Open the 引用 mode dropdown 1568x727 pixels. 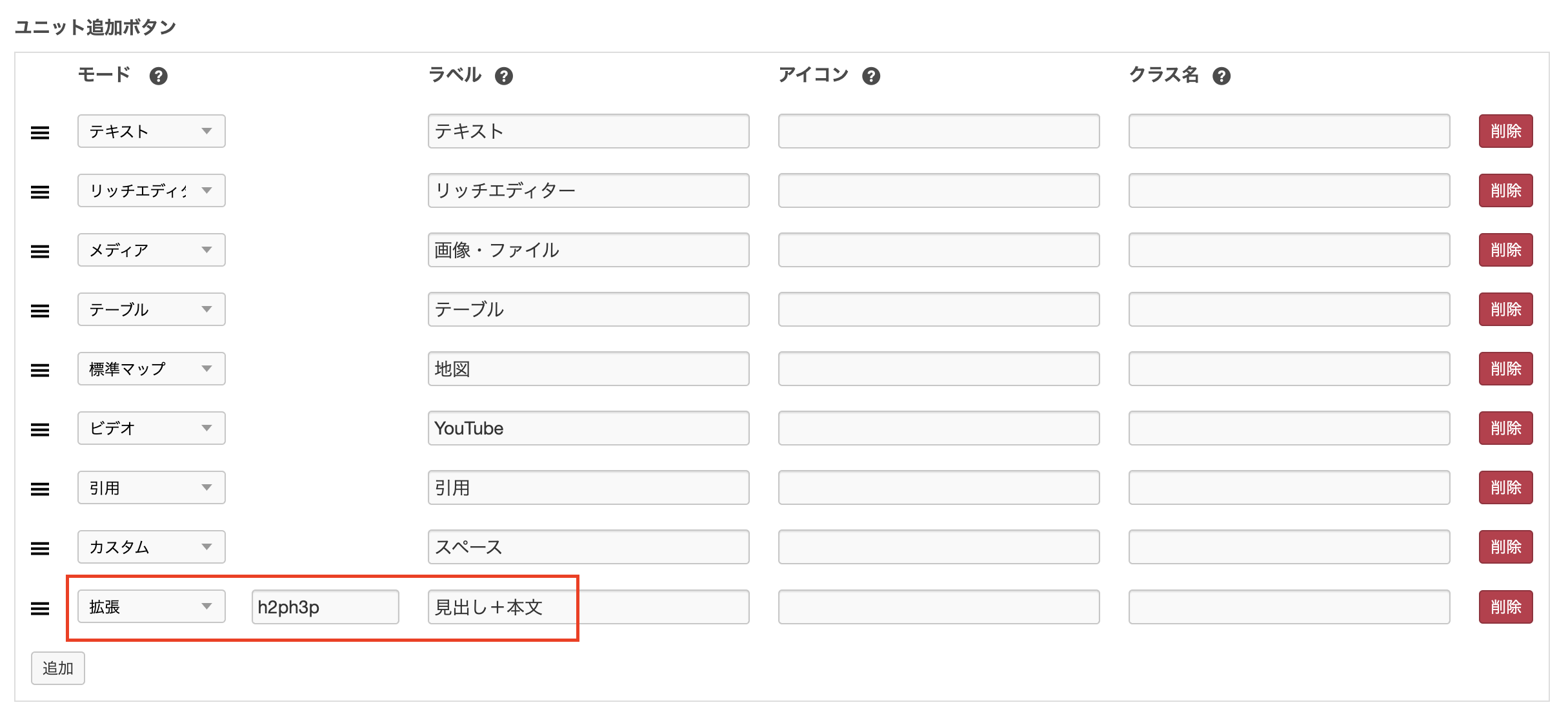pyautogui.click(x=151, y=487)
